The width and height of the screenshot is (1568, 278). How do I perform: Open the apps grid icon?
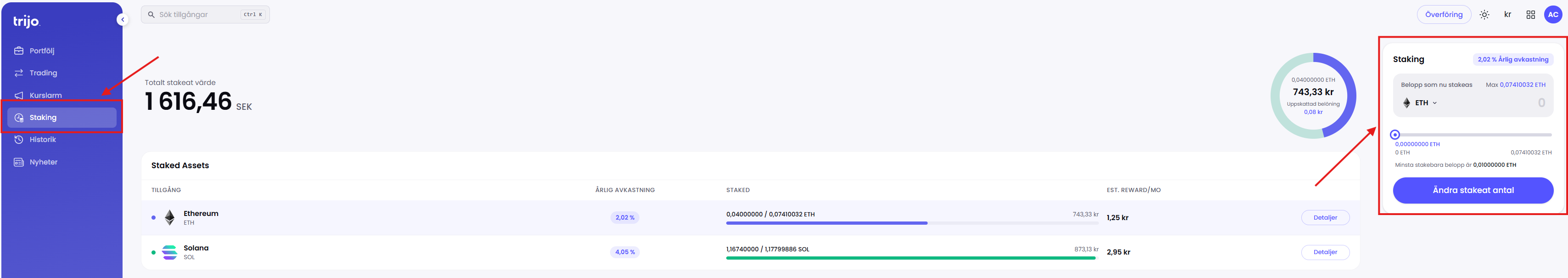(x=1531, y=15)
